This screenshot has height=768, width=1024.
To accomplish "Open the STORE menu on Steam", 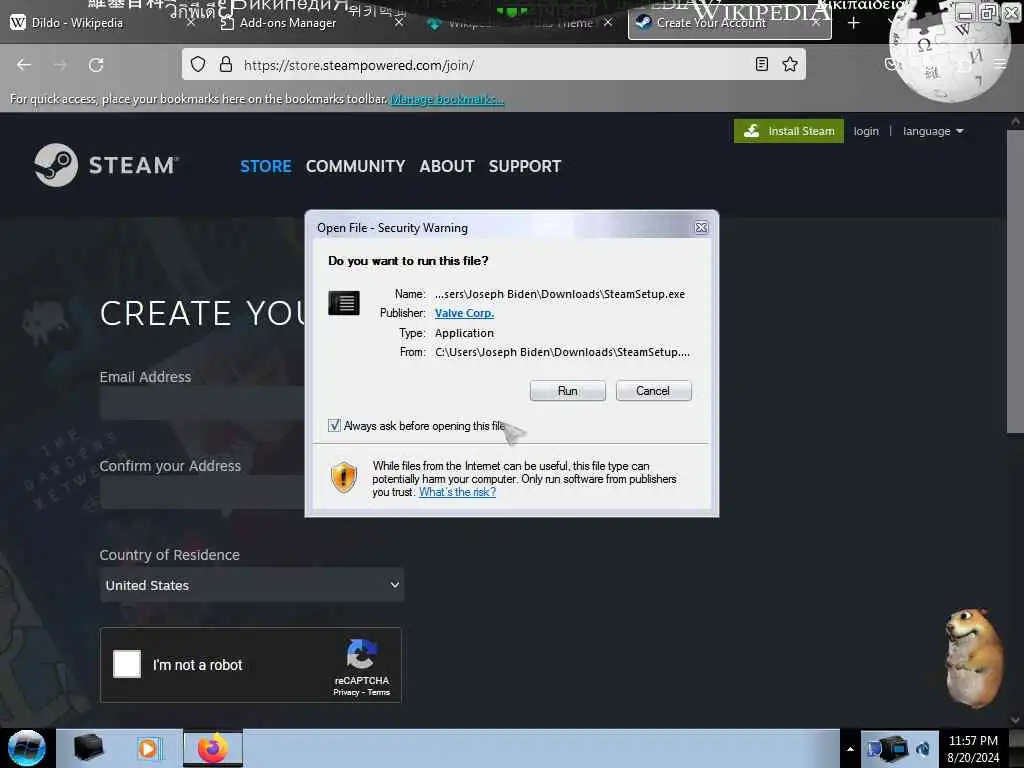I will coord(265,166).
